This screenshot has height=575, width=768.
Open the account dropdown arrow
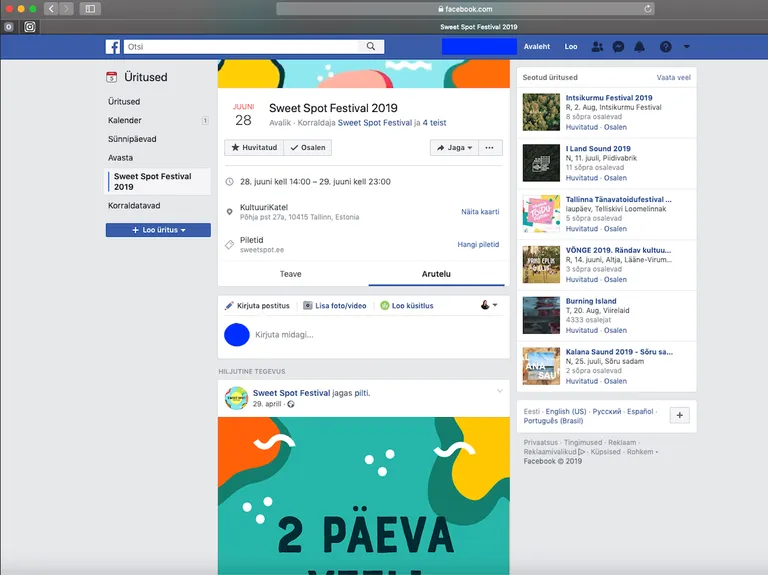687,47
